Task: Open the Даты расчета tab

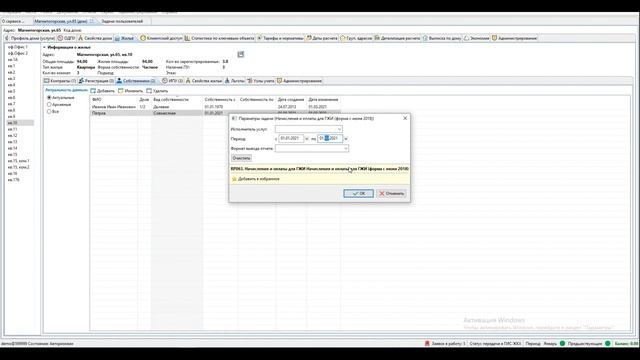Action: [322, 38]
